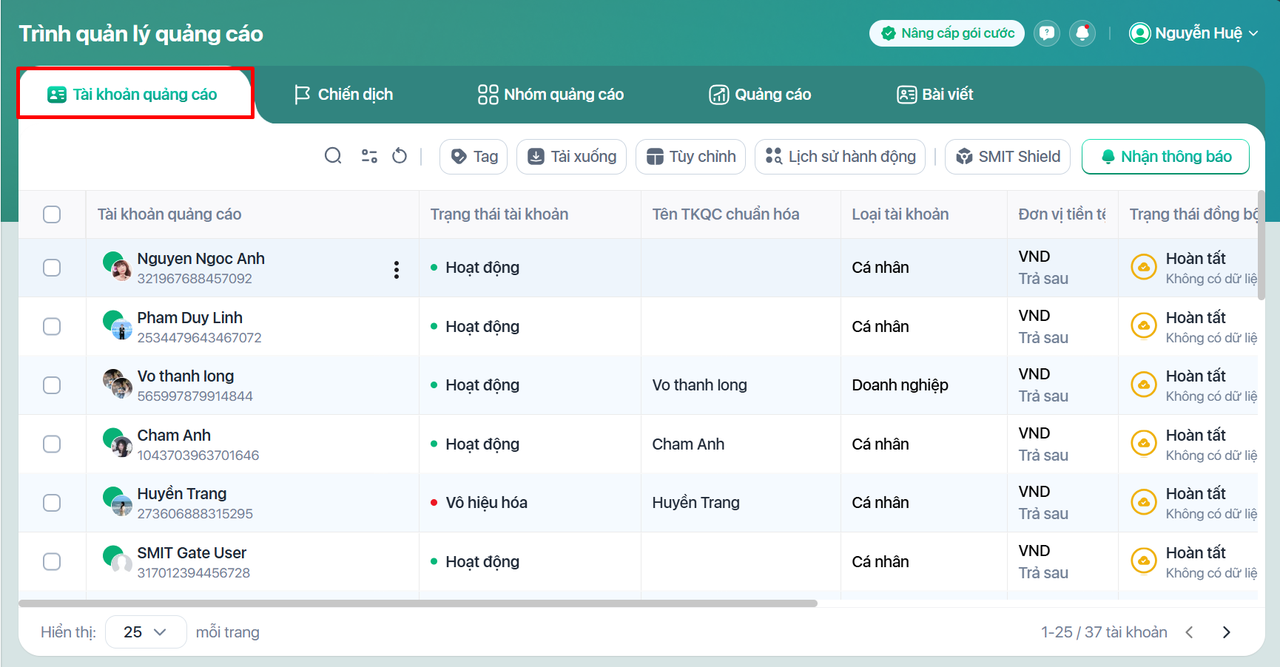Image resolution: width=1280 pixels, height=667 pixels.
Task: Open the filter settings icon
Action: (369, 156)
